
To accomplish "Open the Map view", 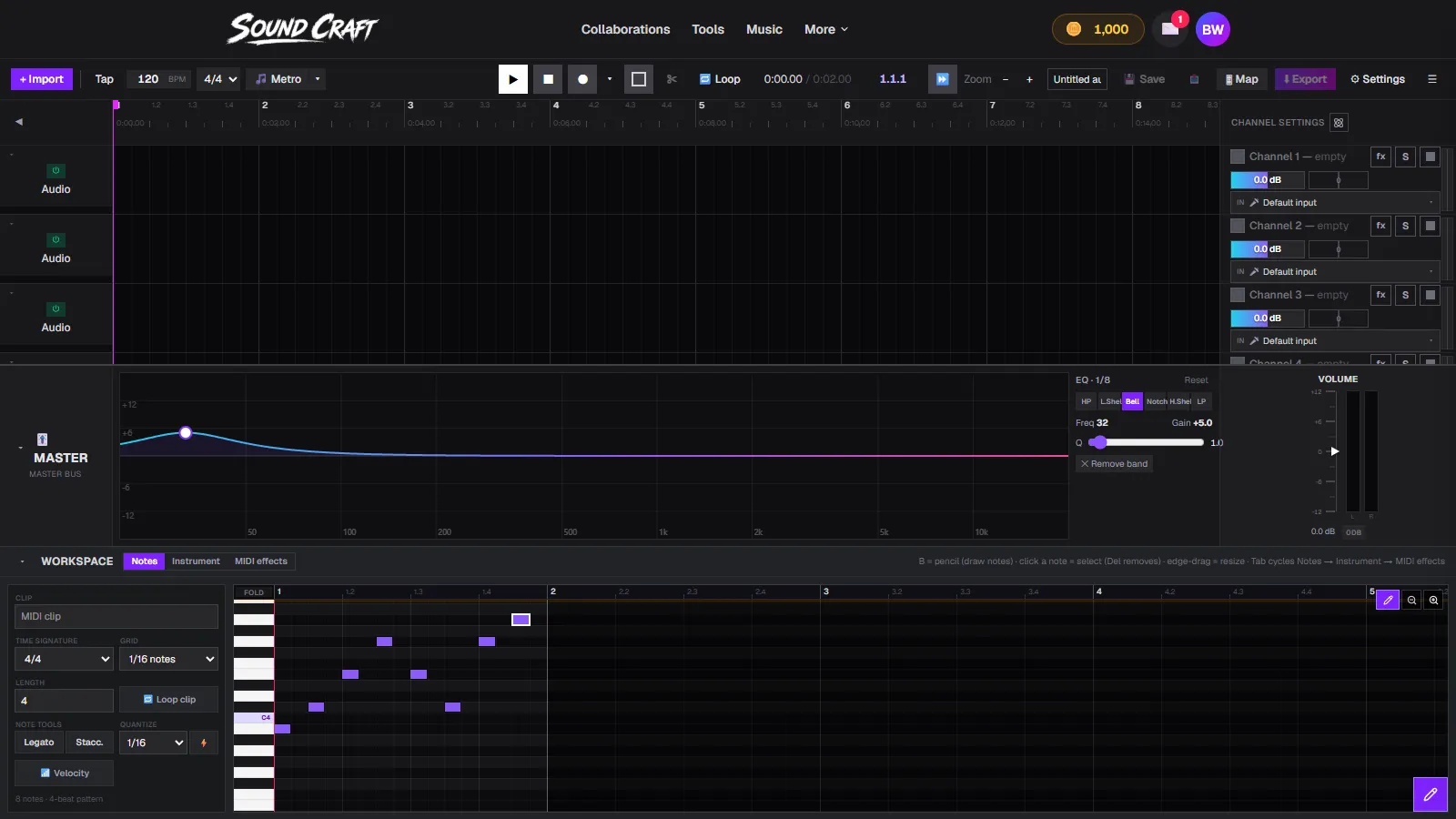I will [x=1242, y=79].
